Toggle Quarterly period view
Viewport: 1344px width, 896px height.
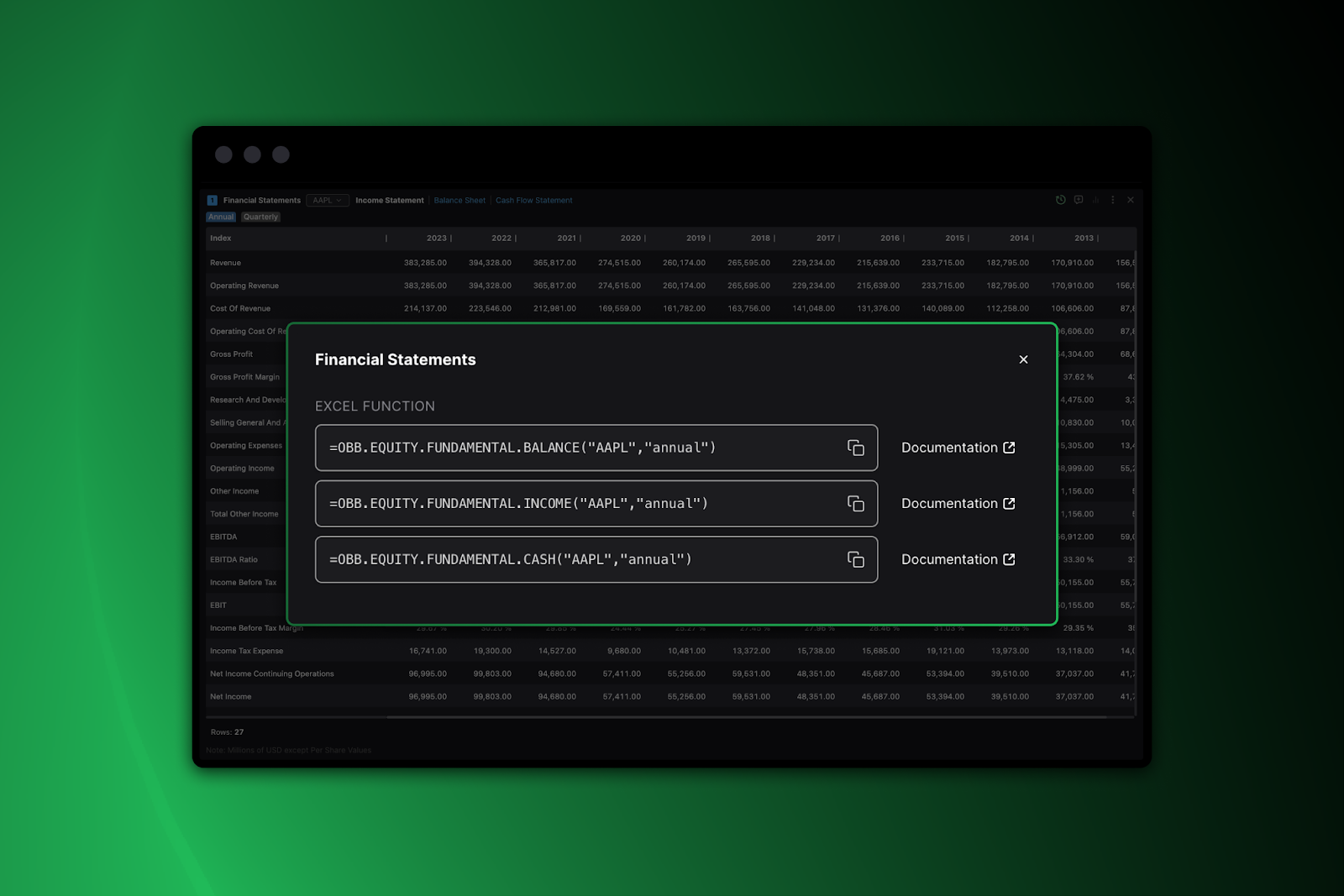click(260, 217)
